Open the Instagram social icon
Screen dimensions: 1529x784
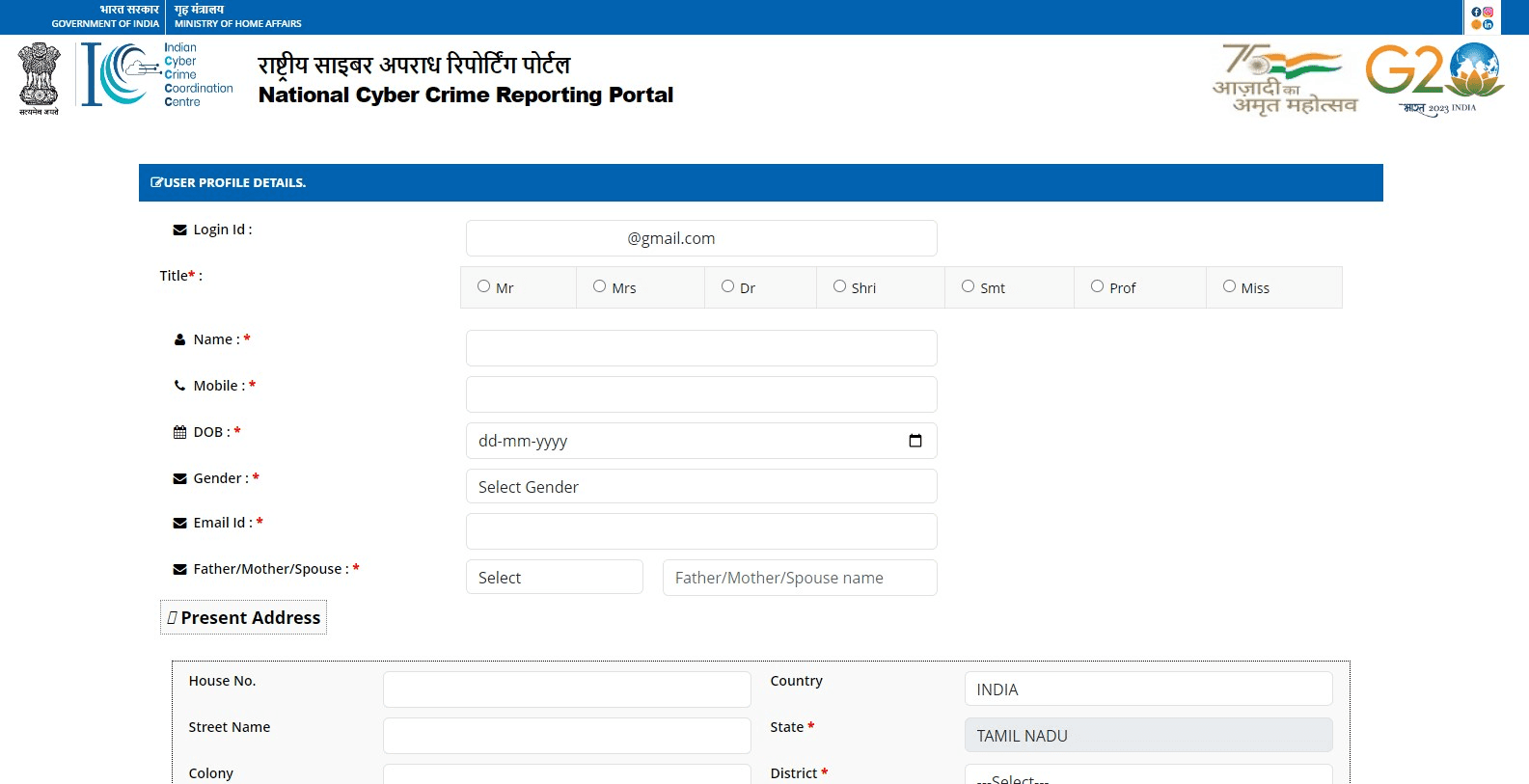pos(1488,12)
